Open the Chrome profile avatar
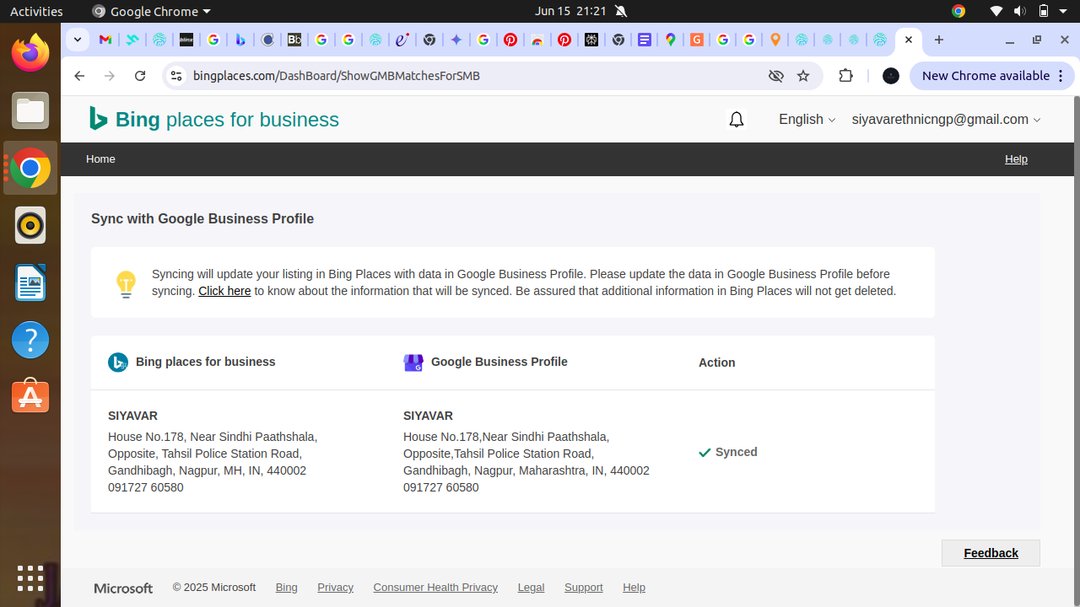1080x607 pixels. tap(891, 76)
